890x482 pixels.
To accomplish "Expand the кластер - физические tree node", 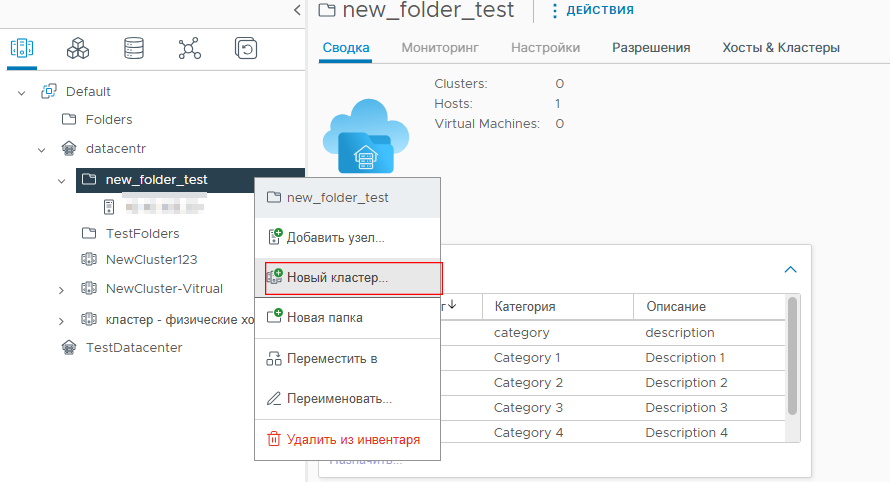I will coord(61,321).
